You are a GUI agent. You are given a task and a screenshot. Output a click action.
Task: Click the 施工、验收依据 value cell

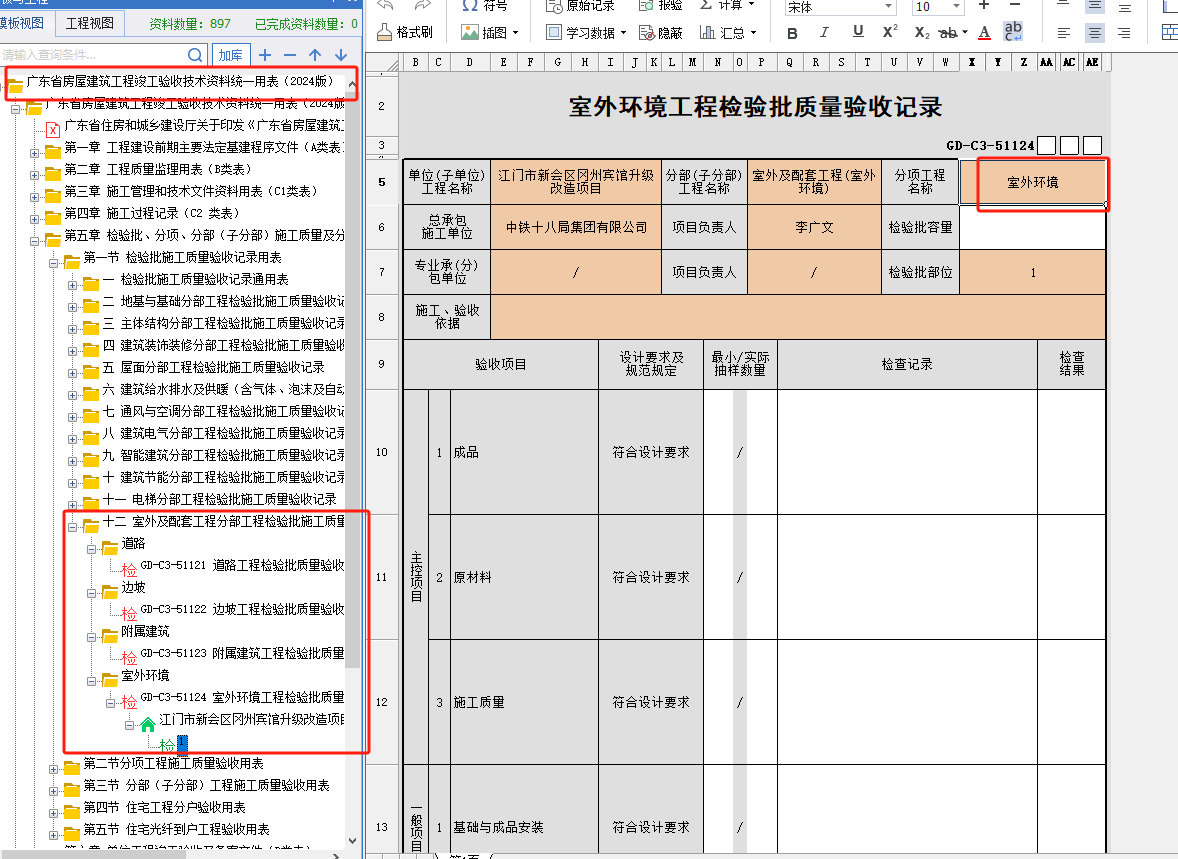pos(798,316)
